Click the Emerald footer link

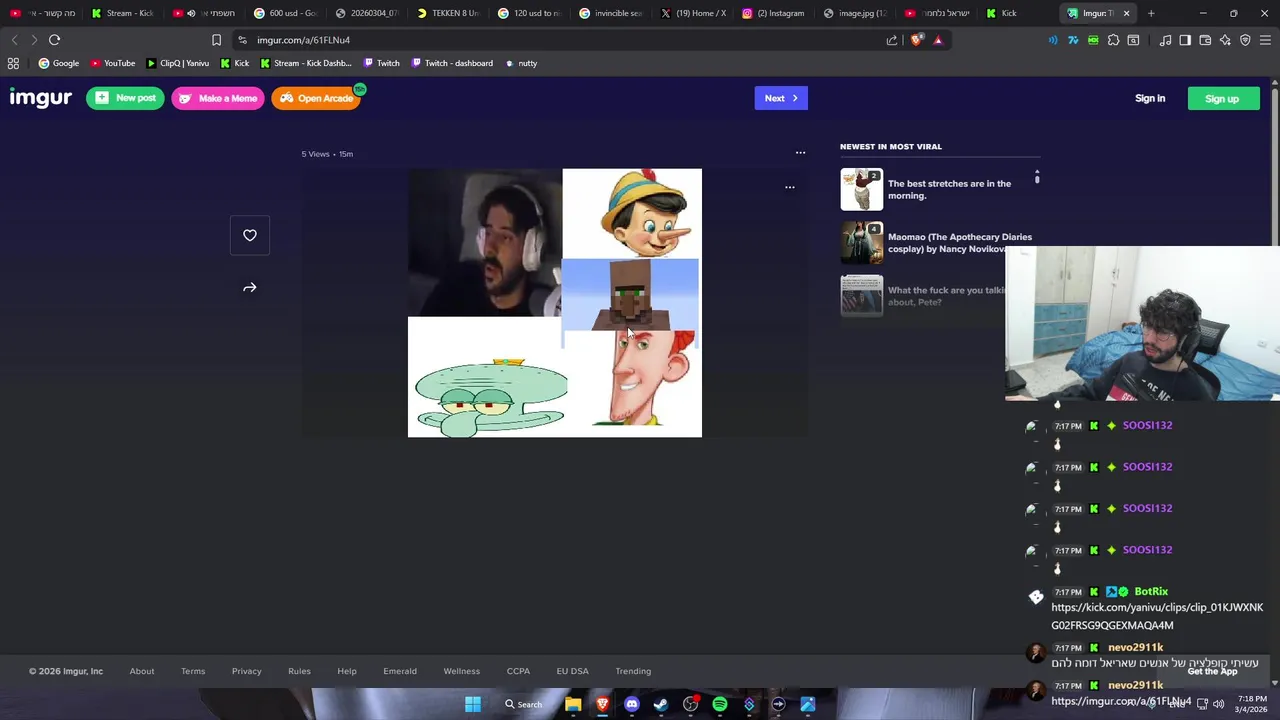click(x=400, y=671)
